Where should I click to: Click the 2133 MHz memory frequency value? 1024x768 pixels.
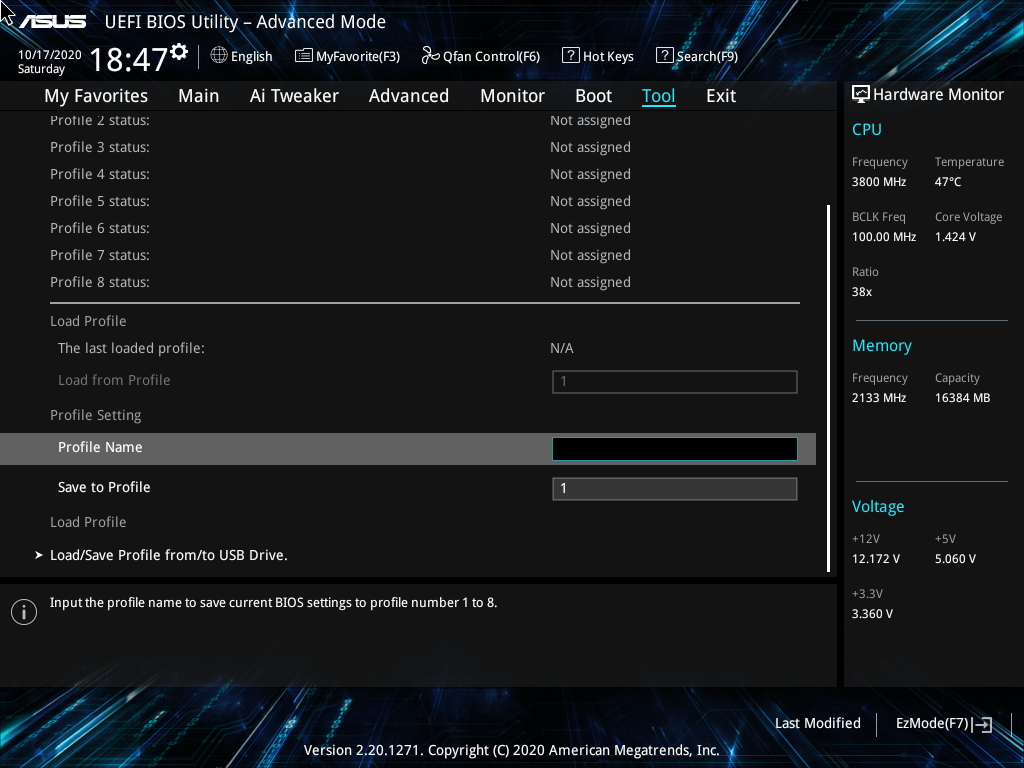879,398
